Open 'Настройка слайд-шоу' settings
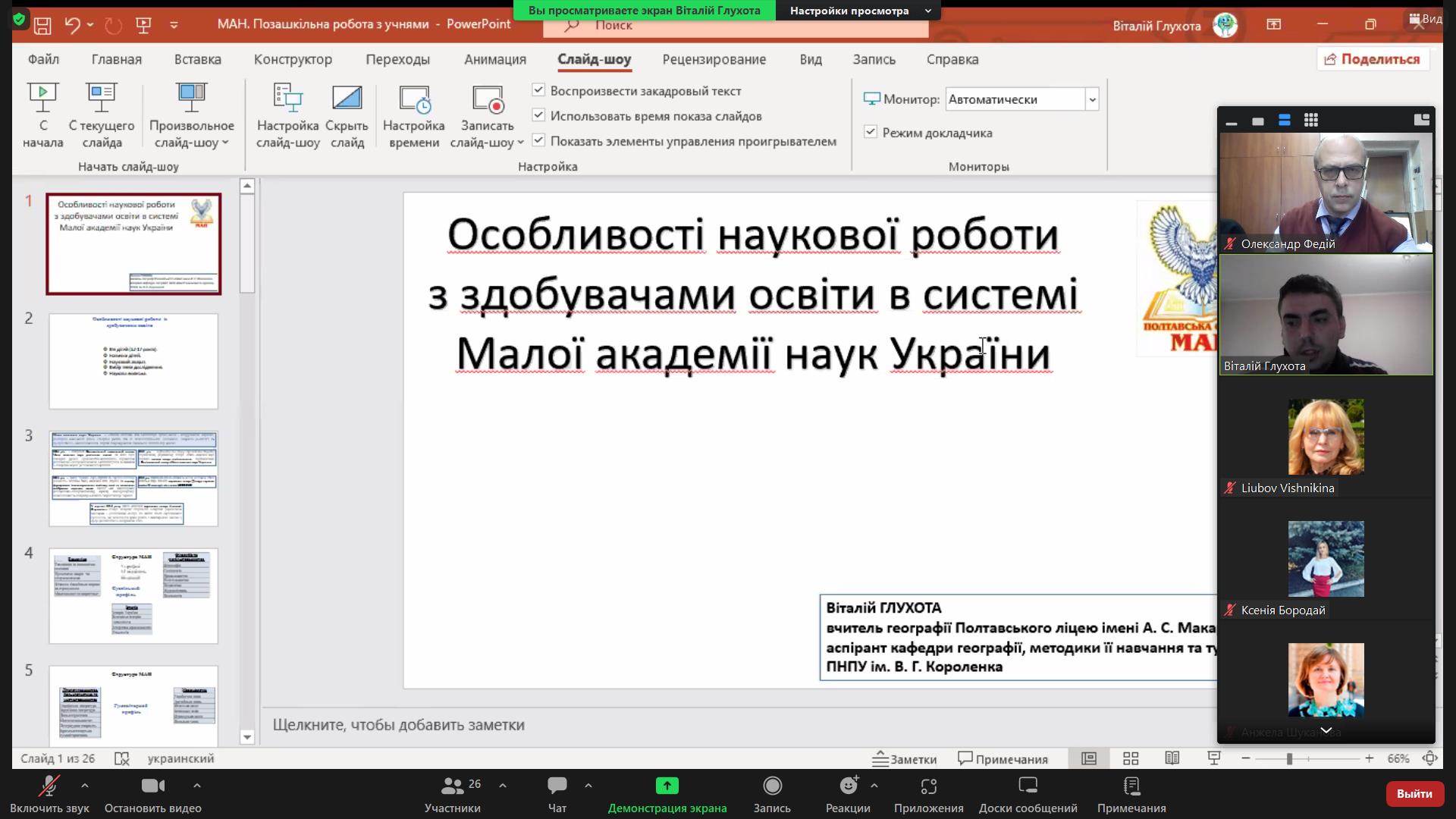Viewport: 1456px width, 819px height. 287,116
